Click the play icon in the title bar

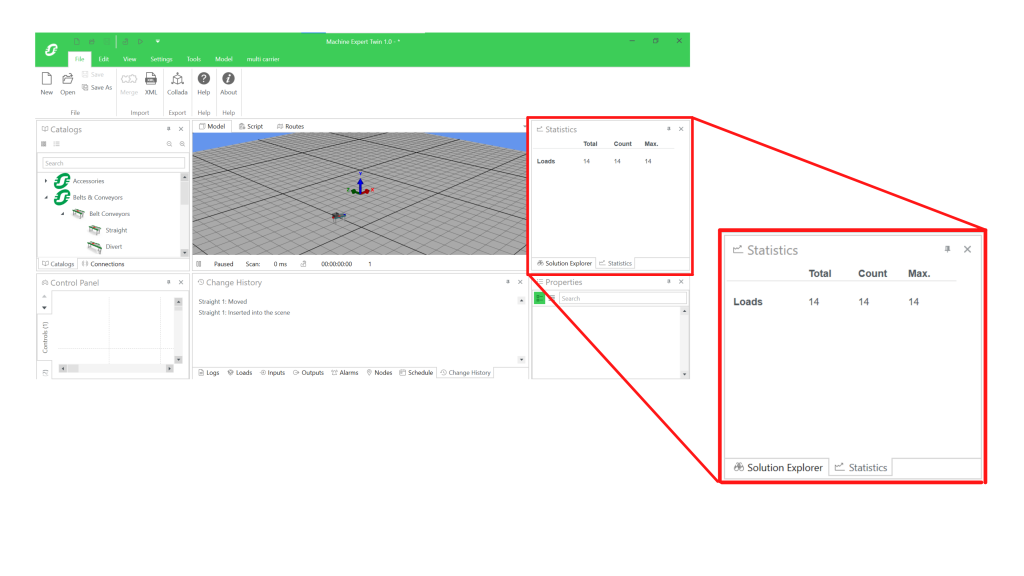(140, 41)
